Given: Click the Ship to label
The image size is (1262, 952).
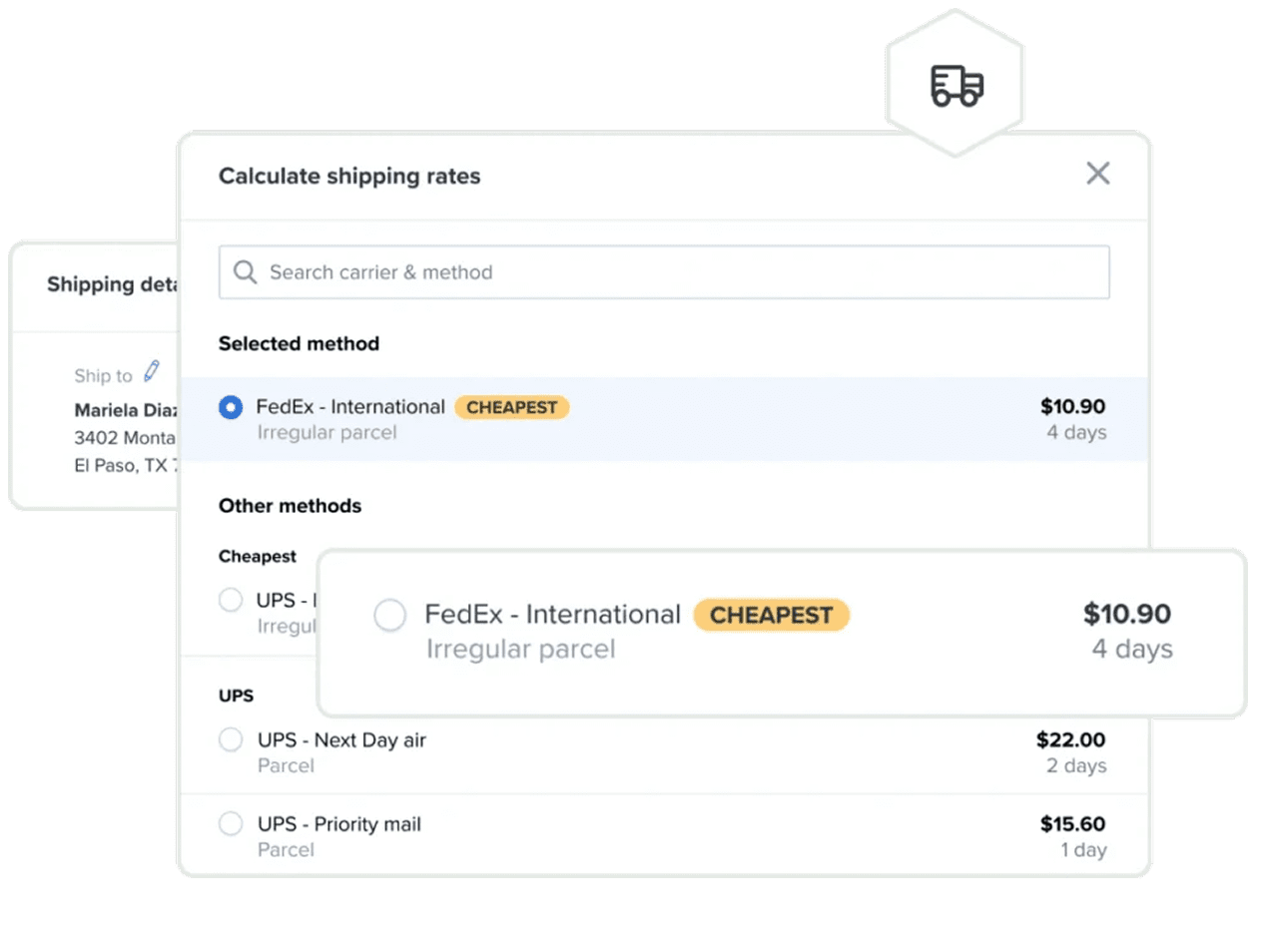Looking at the screenshot, I should [x=103, y=376].
